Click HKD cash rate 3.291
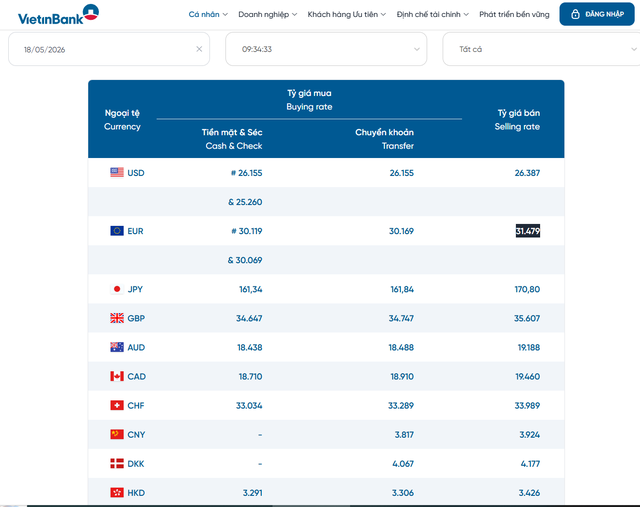Viewport: 640px width, 507px height. [x=253, y=493]
